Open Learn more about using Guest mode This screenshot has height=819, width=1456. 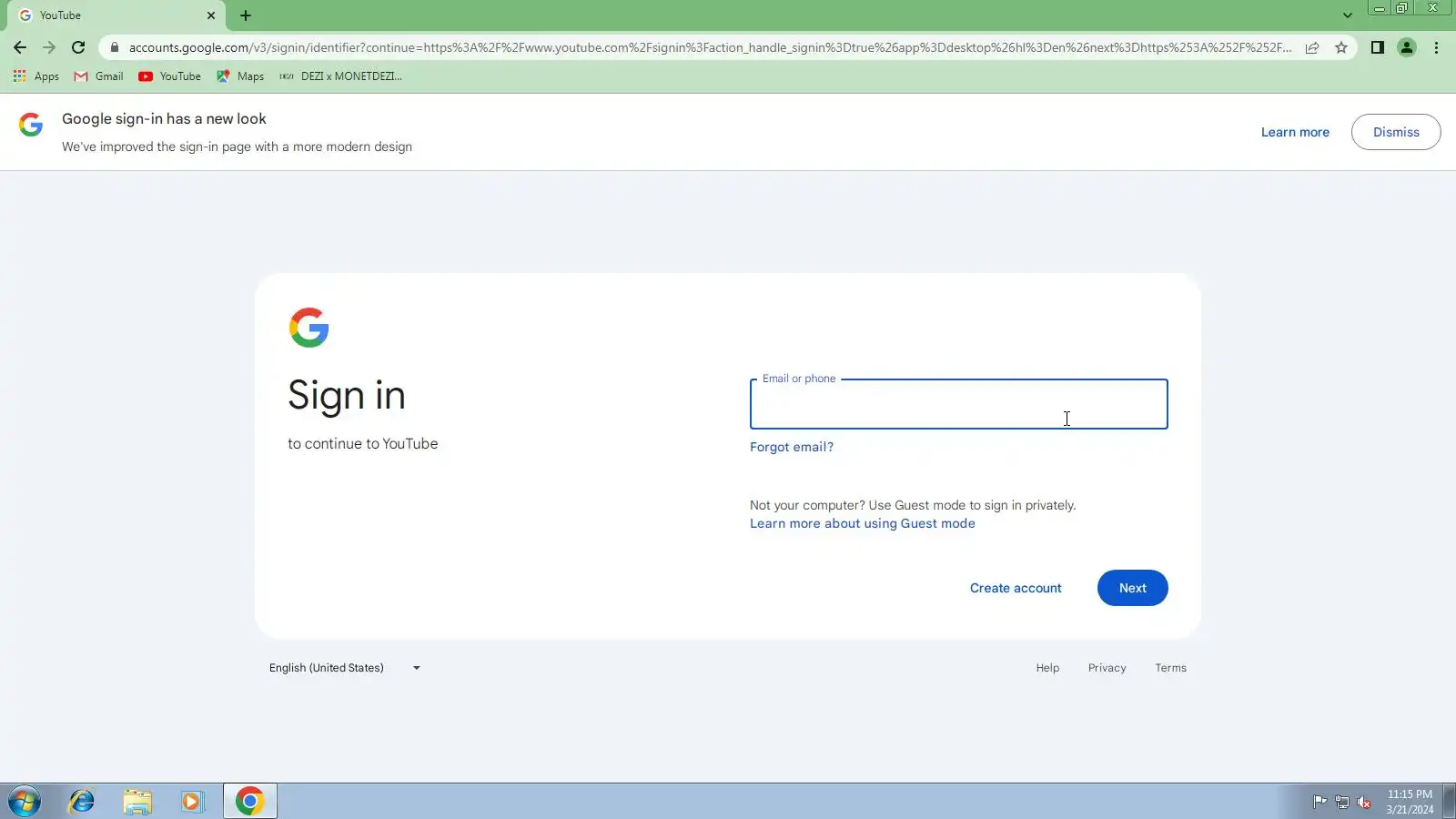click(x=863, y=523)
